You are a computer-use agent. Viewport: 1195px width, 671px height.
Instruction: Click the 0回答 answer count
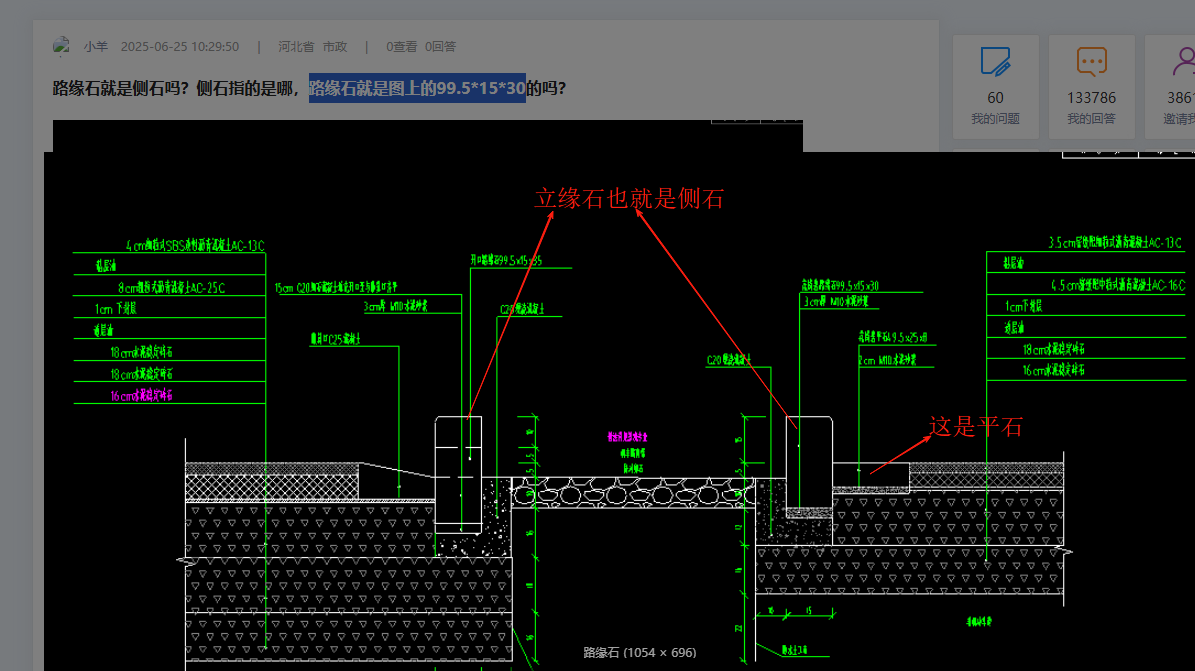(x=441, y=47)
